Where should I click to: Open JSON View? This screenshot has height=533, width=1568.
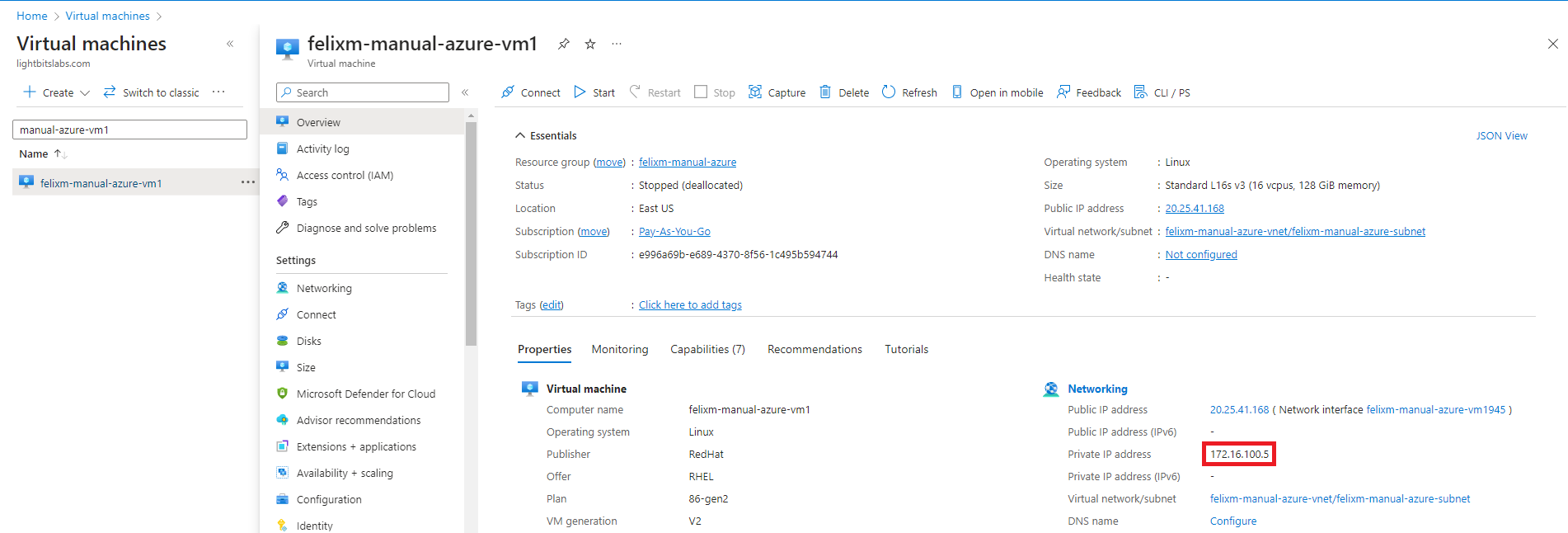pos(1501,135)
